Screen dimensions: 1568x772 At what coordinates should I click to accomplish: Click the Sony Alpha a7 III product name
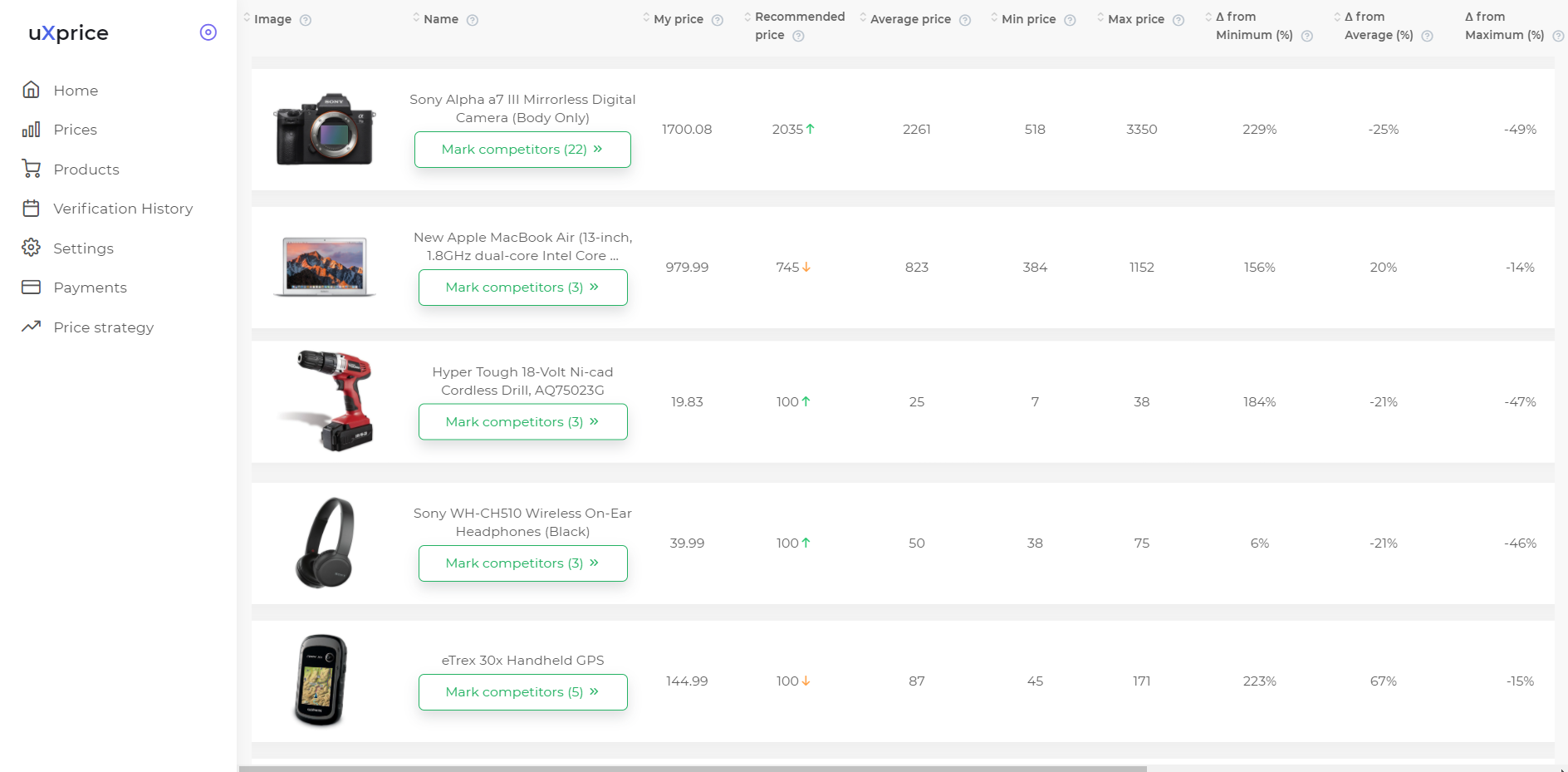(522, 109)
